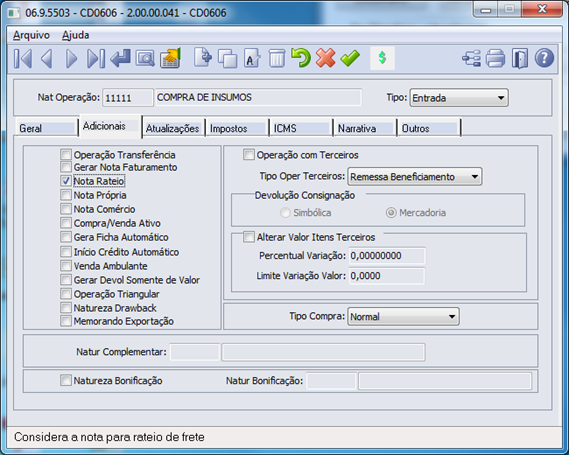The width and height of the screenshot is (569, 455).
Task: Open the Arquivo menu
Action: (31, 35)
